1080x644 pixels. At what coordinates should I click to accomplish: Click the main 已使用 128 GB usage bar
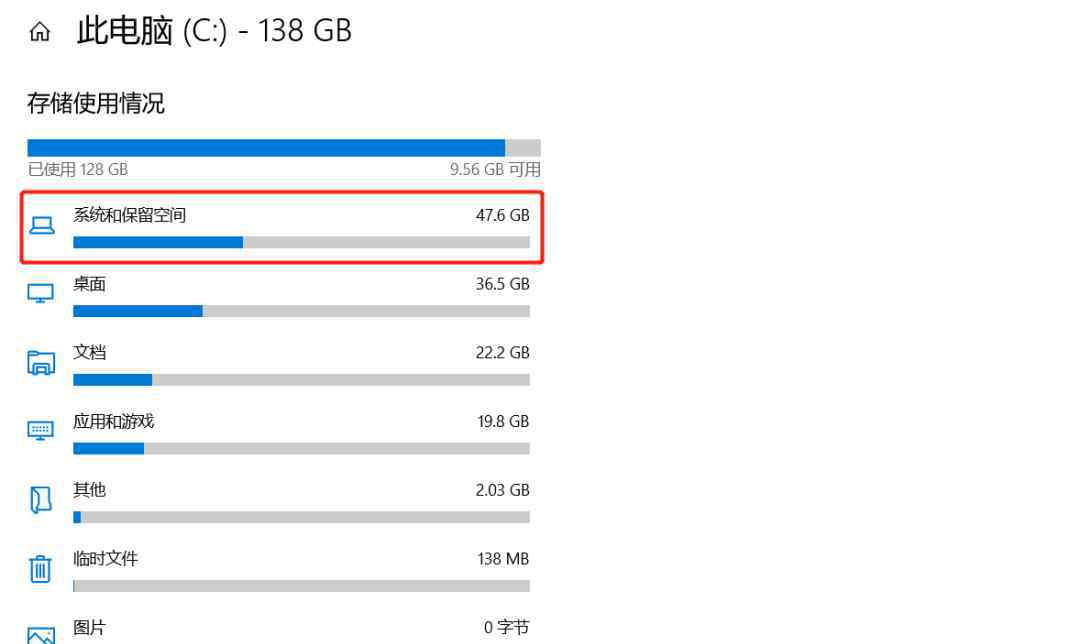pyautogui.click(x=284, y=148)
